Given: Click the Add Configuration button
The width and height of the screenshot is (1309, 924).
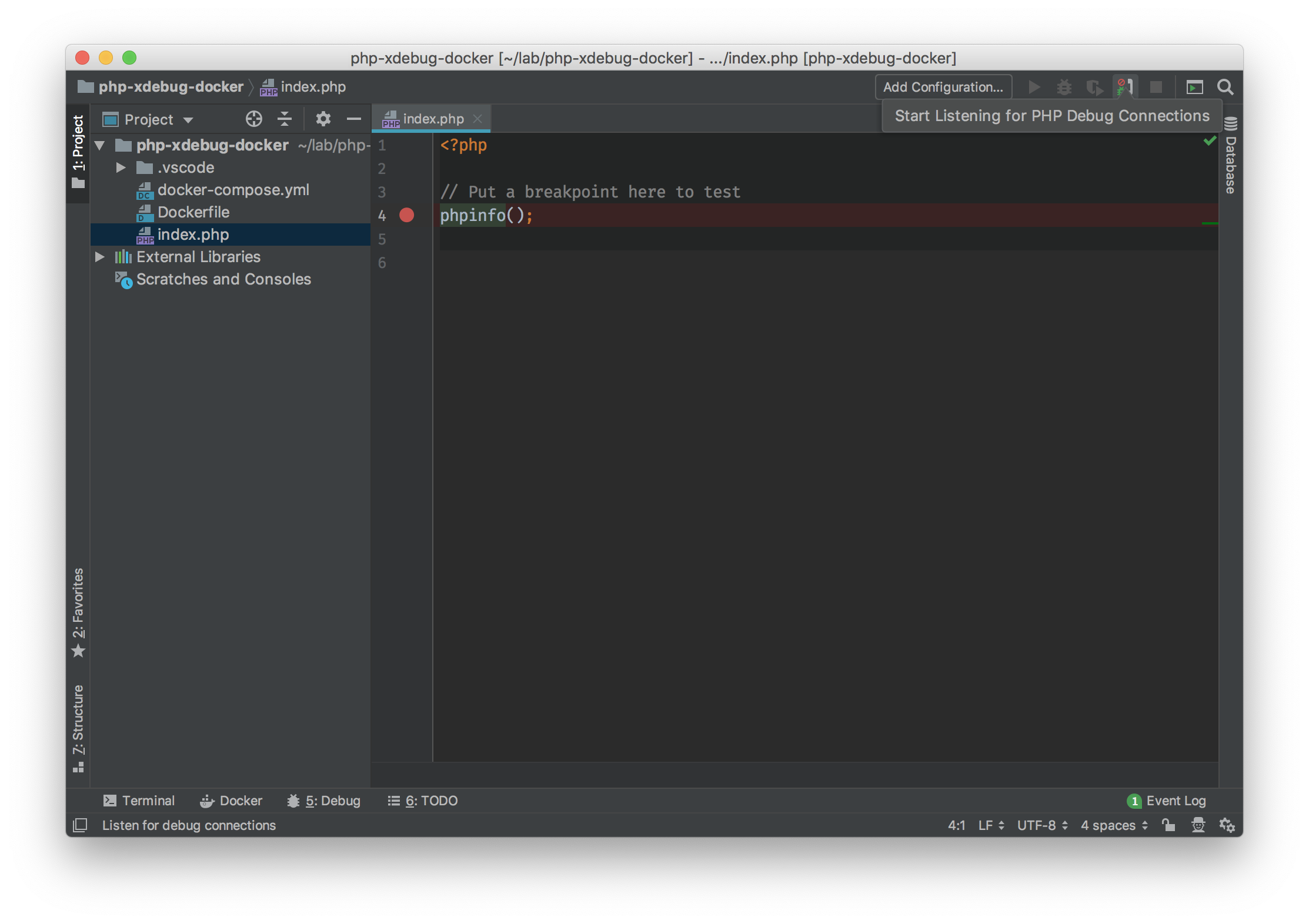Looking at the screenshot, I should click(943, 87).
